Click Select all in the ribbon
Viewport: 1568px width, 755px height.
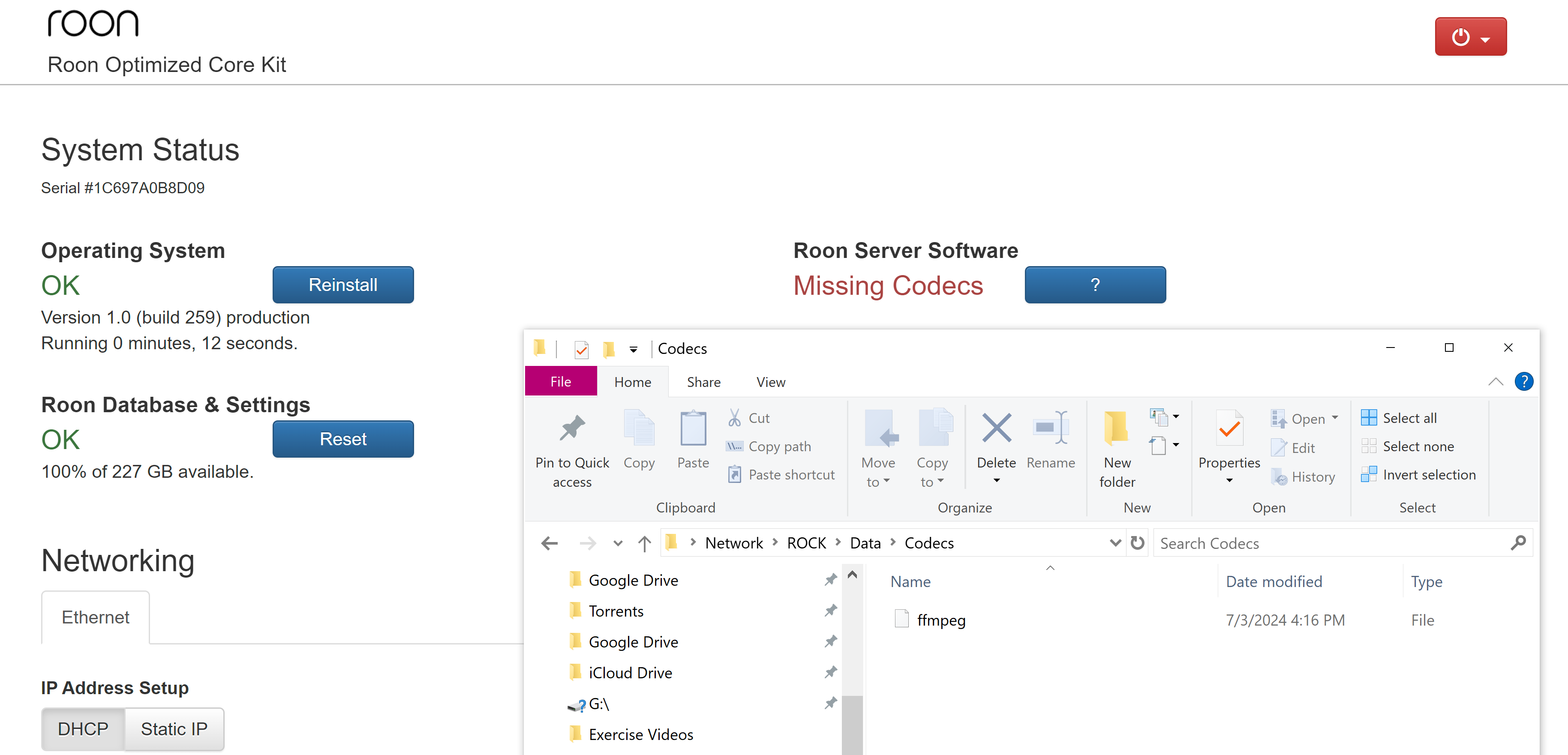click(x=1399, y=417)
